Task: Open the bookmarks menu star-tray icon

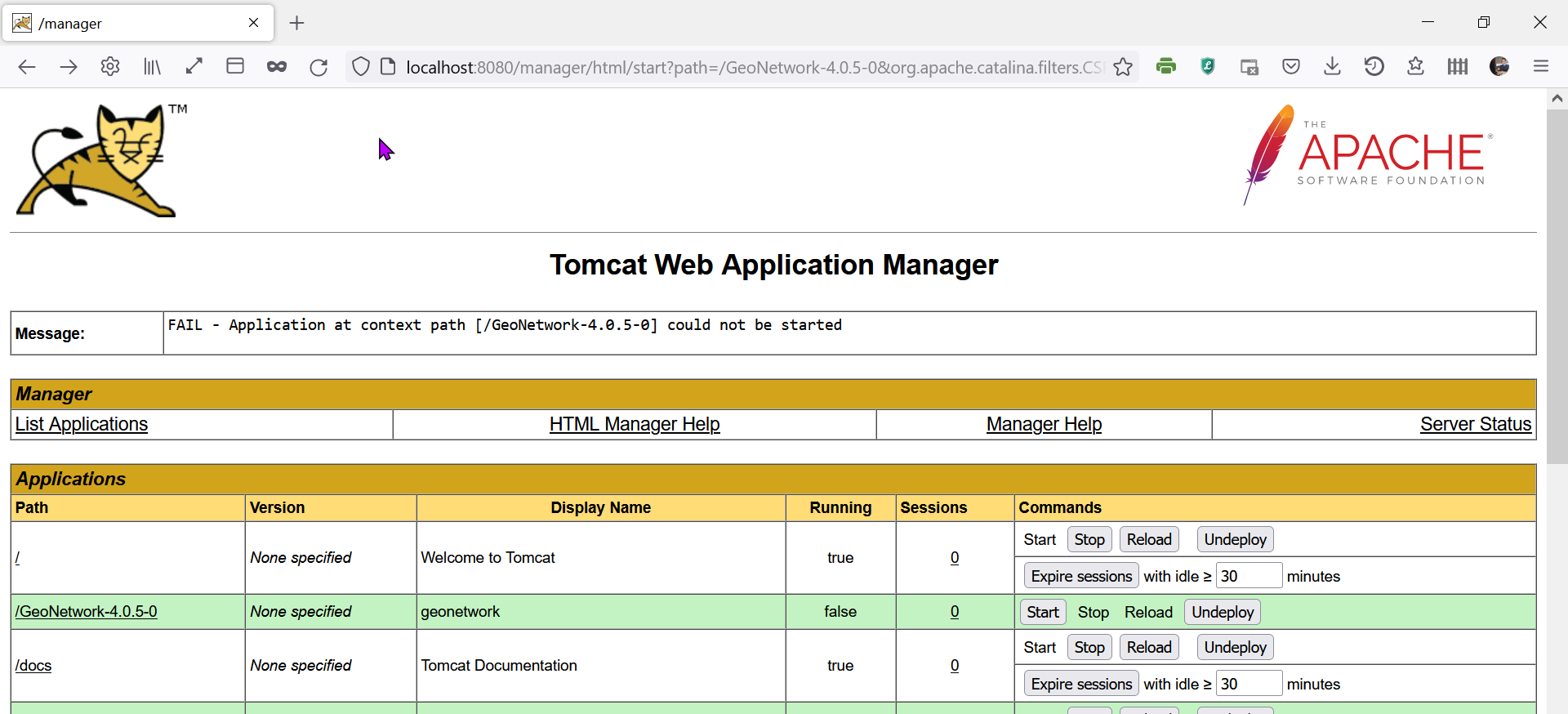Action: (1416, 67)
